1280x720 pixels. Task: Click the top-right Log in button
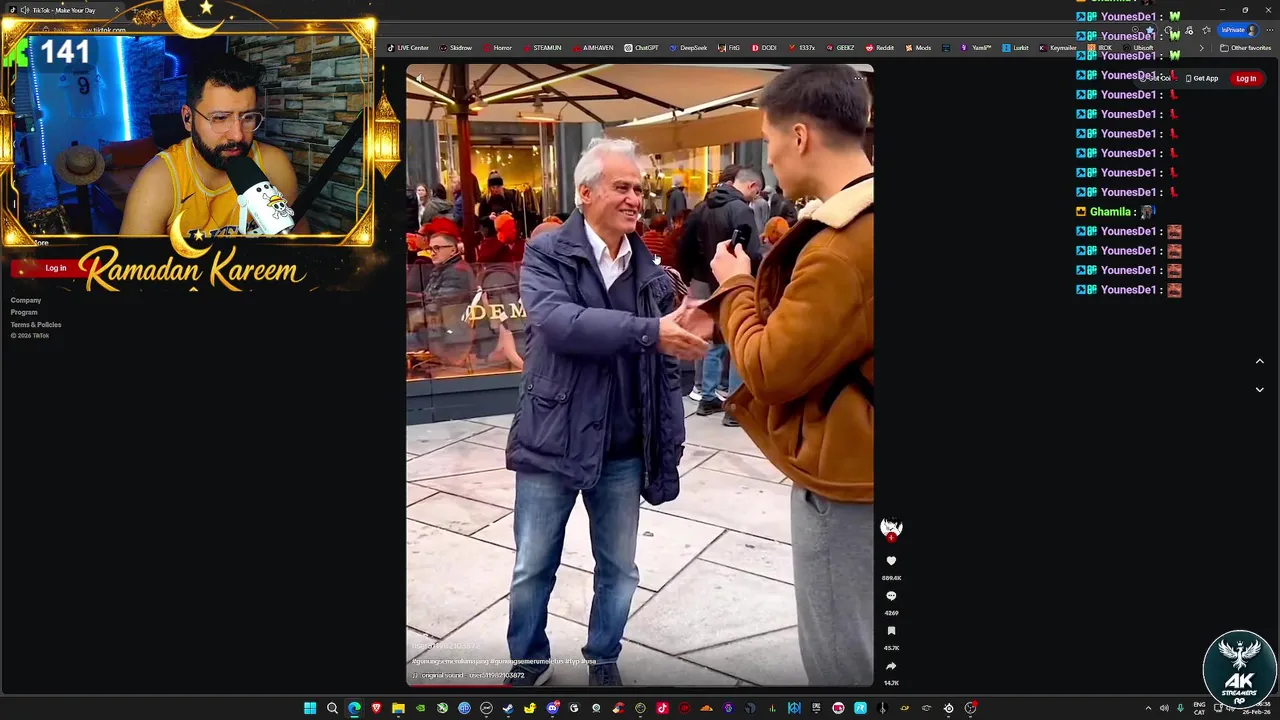click(x=1246, y=78)
